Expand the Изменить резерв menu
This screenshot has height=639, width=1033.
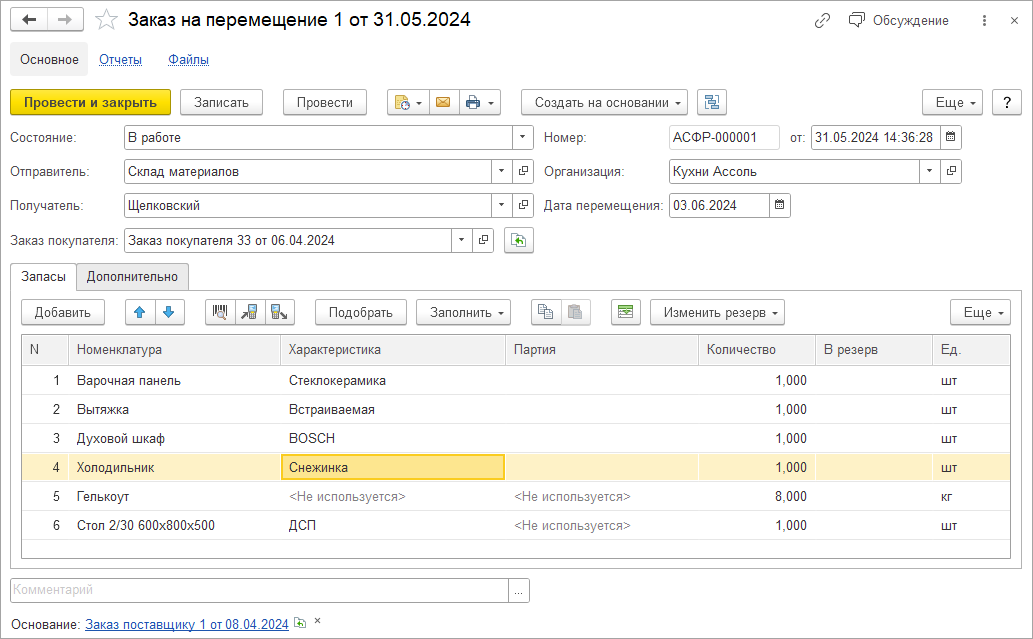coord(716,312)
